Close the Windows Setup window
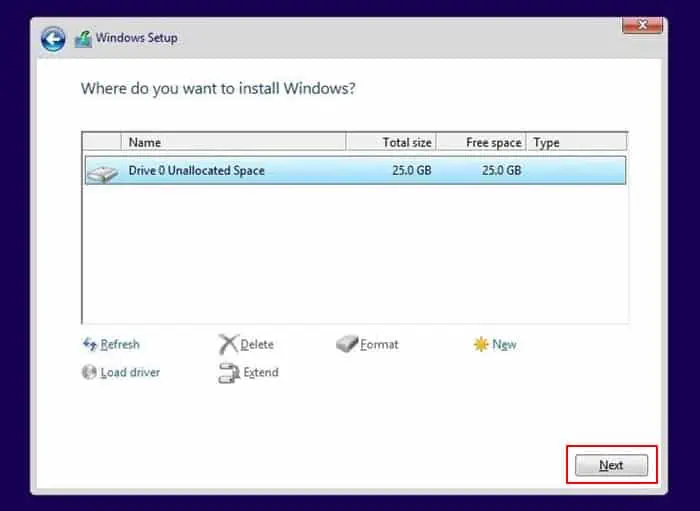Screen dimensions: 700x511 pyautogui.click(x=642, y=25)
